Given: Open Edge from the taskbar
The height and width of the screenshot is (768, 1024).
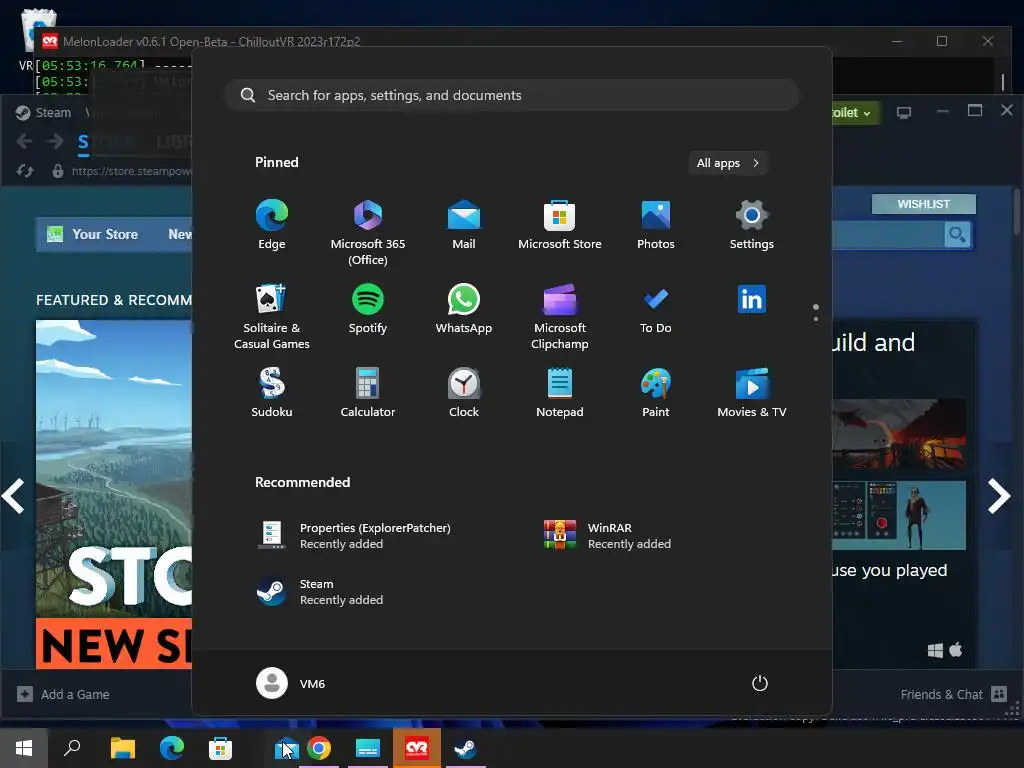Looking at the screenshot, I should (x=172, y=748).
